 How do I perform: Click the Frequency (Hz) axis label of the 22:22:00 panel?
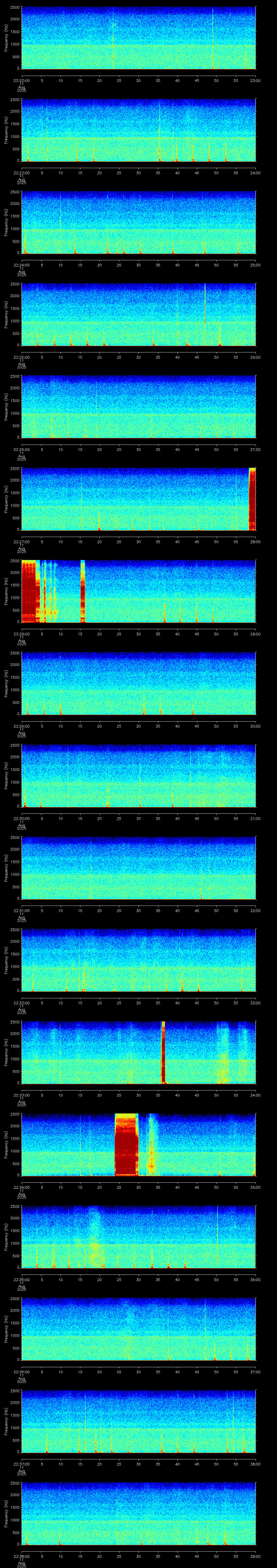pyautogui.click(x=7, y=38)
